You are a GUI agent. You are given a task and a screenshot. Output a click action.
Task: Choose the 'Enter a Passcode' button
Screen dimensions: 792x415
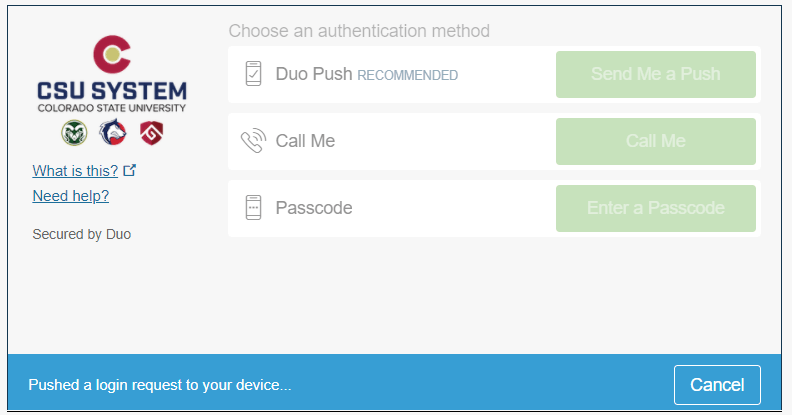point(655,208)
